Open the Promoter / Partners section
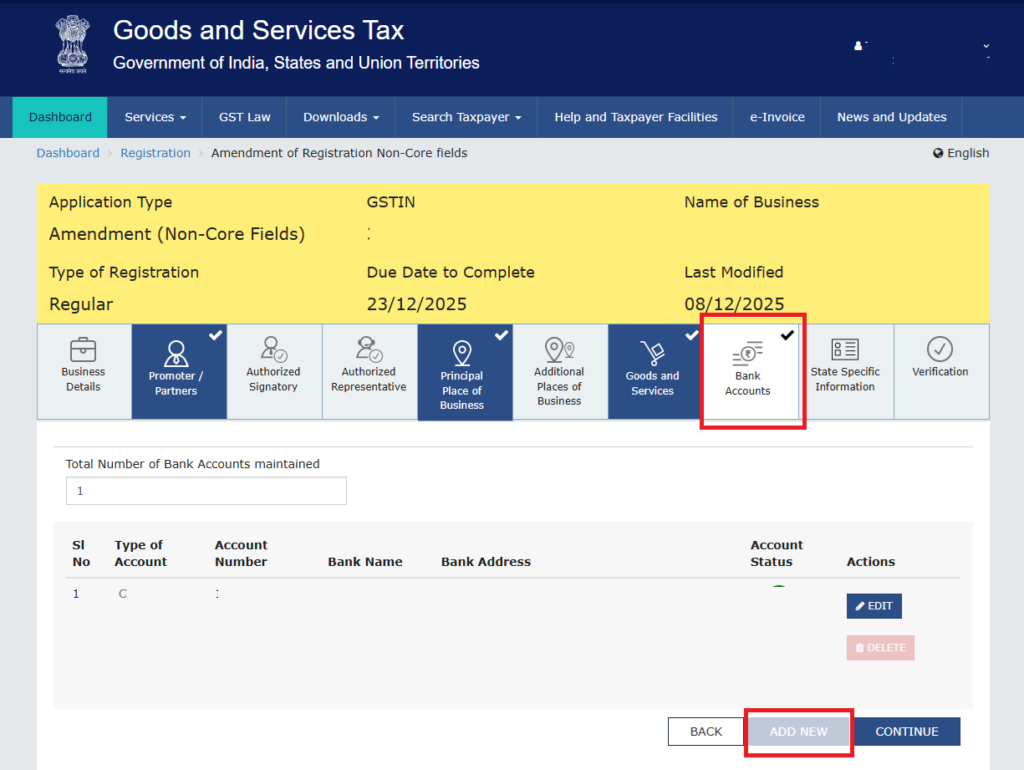 pyautogui.click(x=178, y=370)
